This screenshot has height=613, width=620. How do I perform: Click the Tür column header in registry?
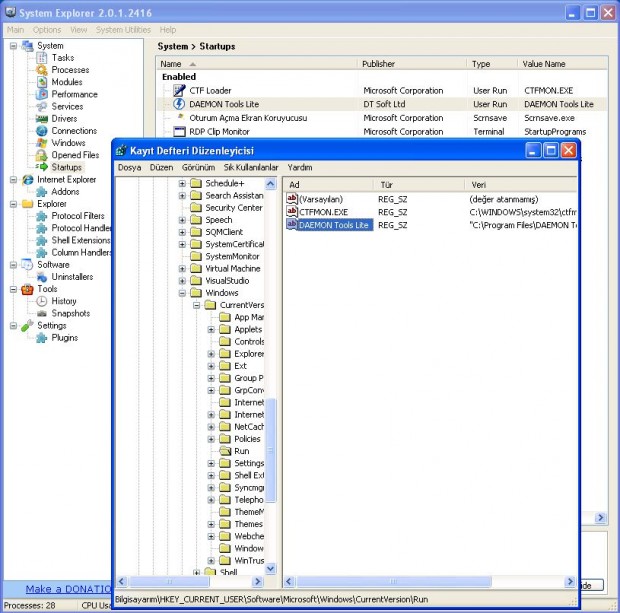(x=419, y=185)
